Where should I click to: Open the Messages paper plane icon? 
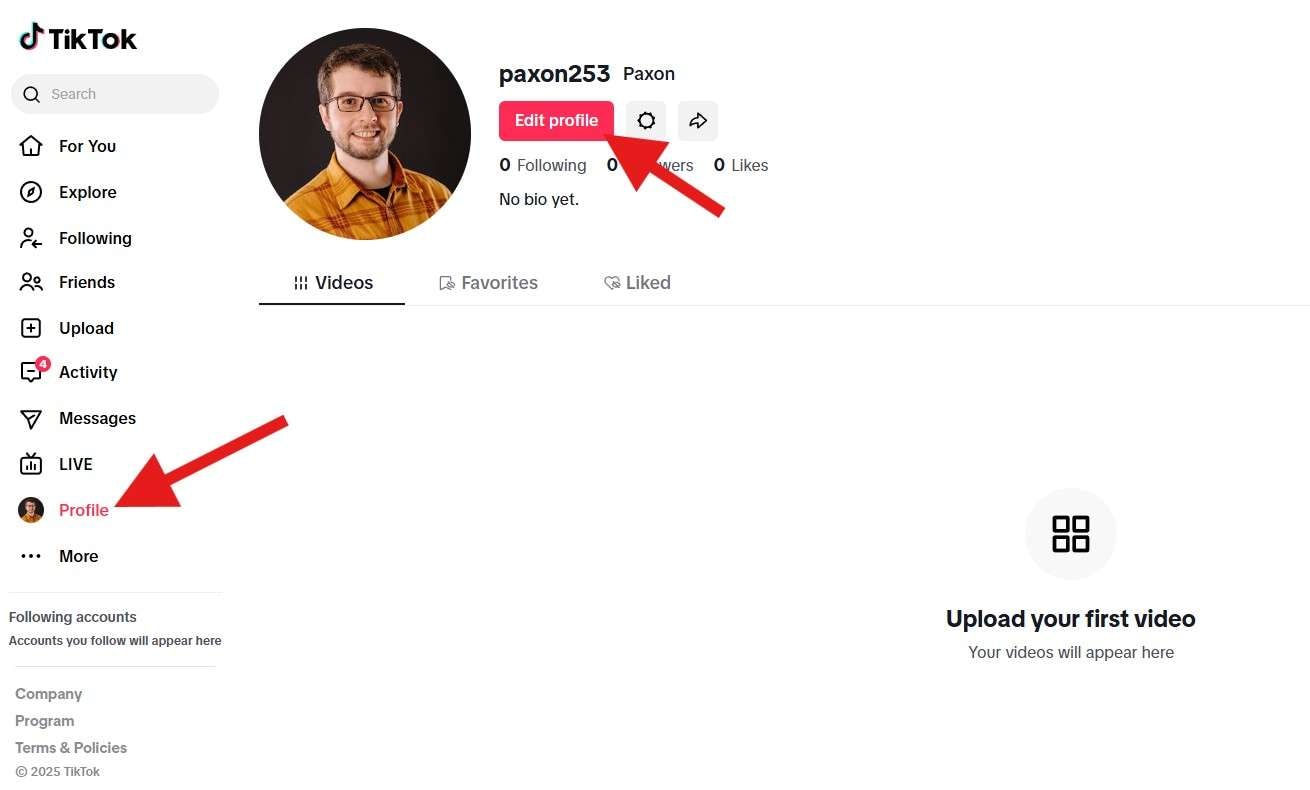(x=31, y=418)
